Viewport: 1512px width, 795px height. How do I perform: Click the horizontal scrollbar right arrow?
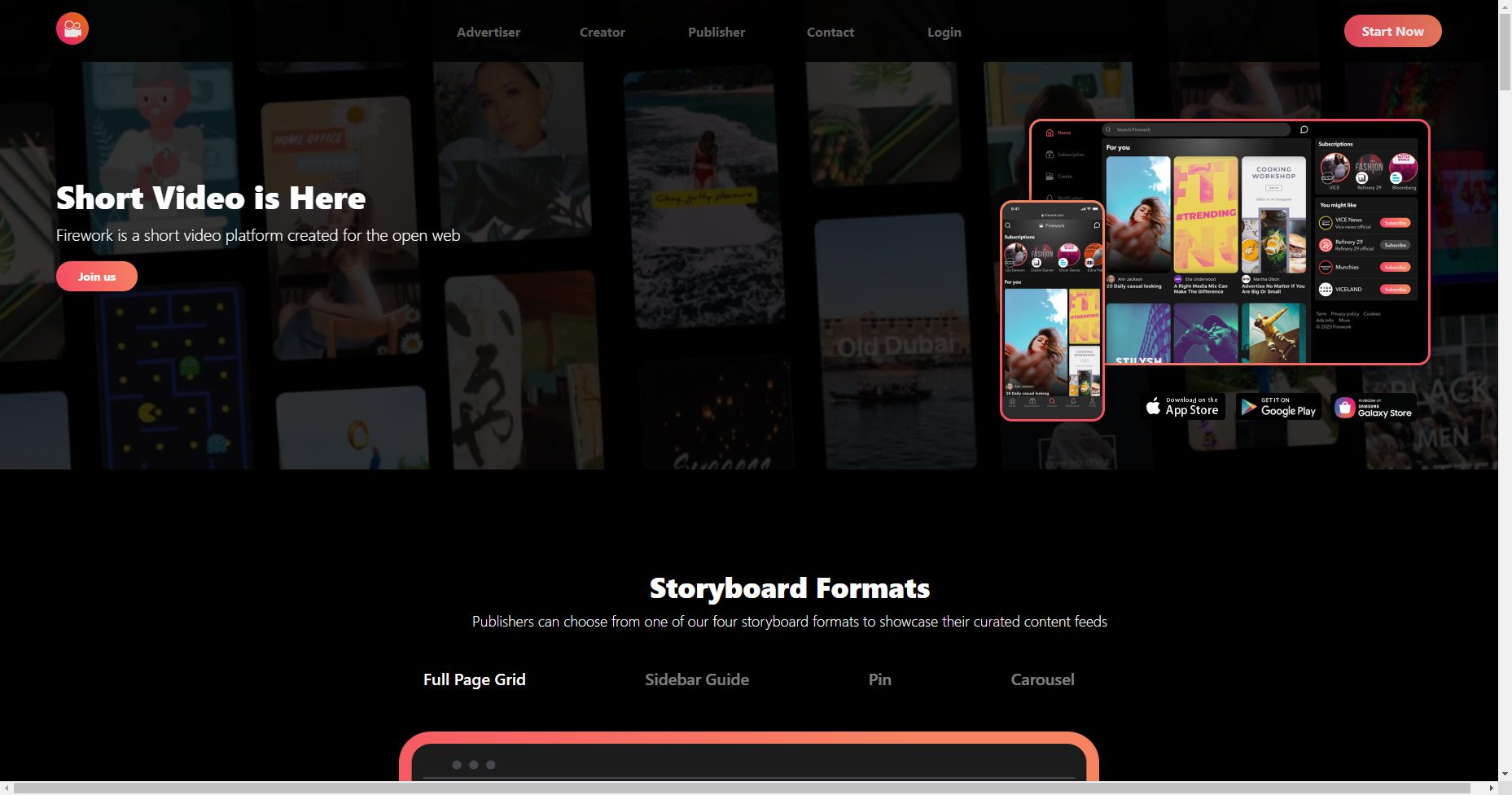click(x=1491, y=788)
